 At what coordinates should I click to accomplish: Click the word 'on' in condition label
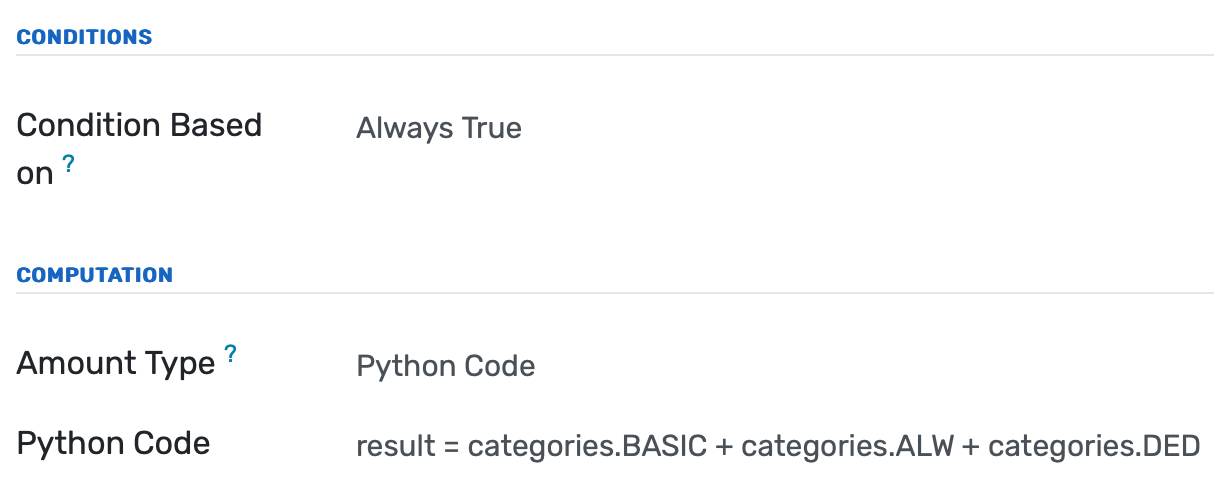(x=35, y=174)
